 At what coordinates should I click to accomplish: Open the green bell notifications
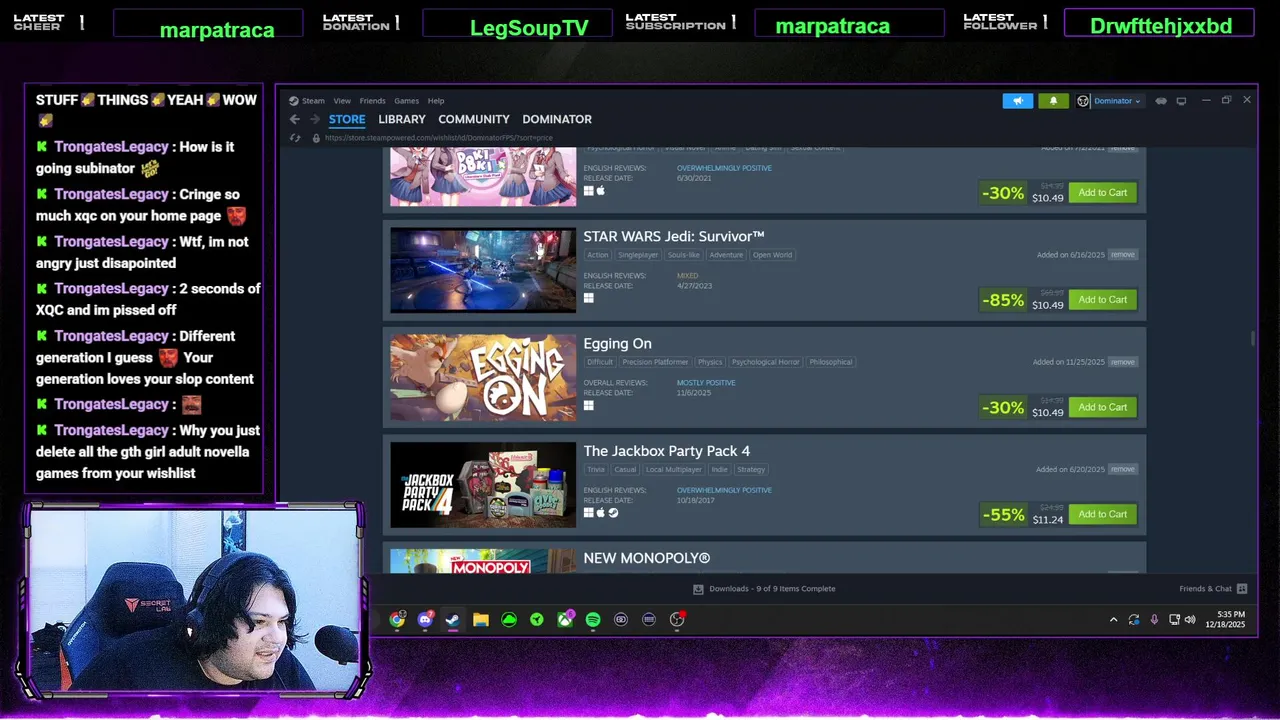1053,101
